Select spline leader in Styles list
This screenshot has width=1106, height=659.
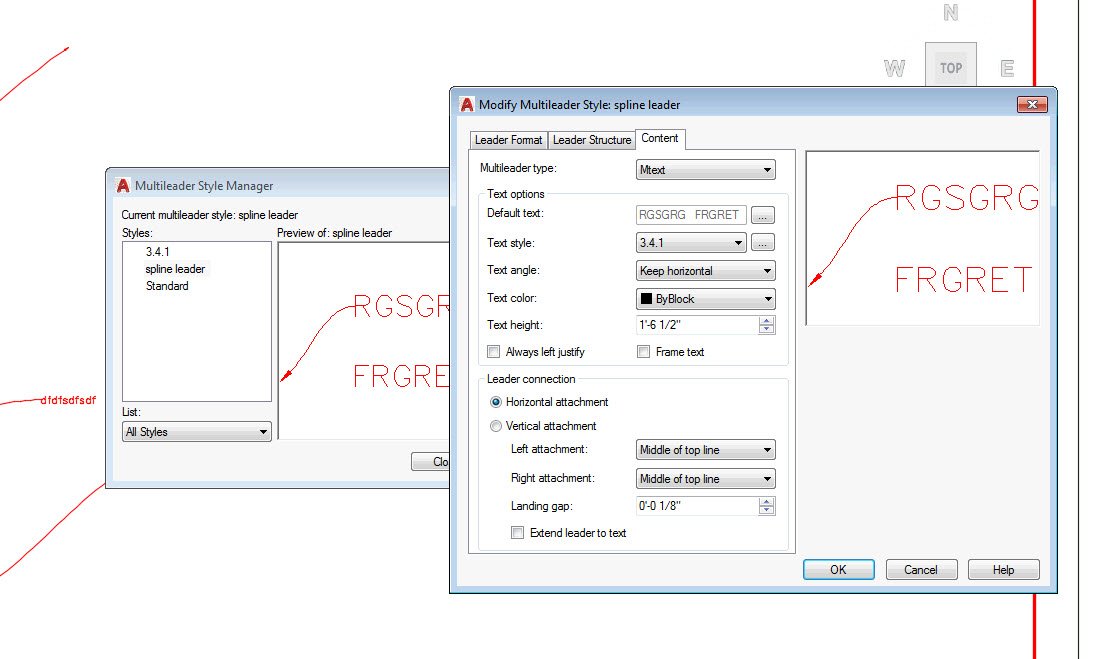[x=175, y=269]
